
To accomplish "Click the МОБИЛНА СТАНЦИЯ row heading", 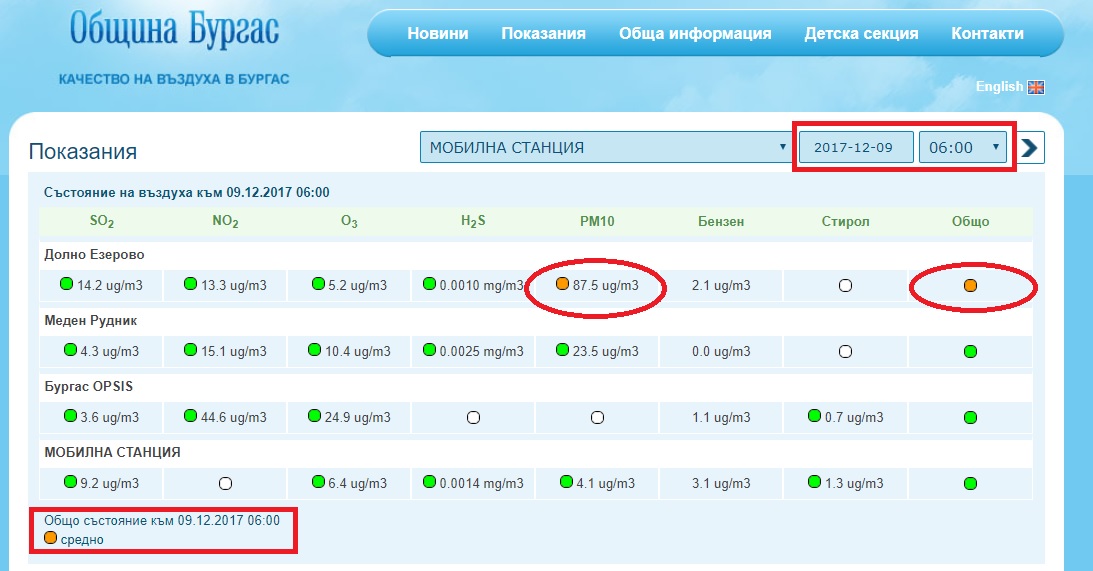I will 112,452.
